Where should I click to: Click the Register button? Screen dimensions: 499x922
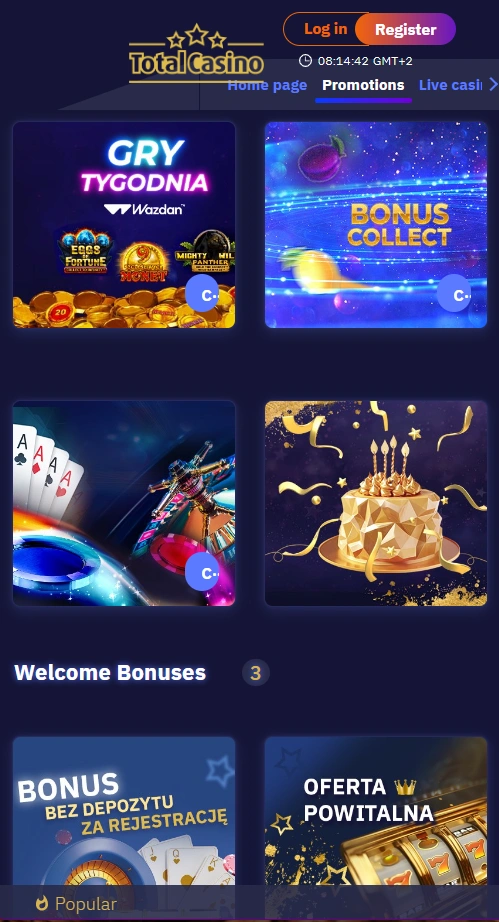click(406, 29)
